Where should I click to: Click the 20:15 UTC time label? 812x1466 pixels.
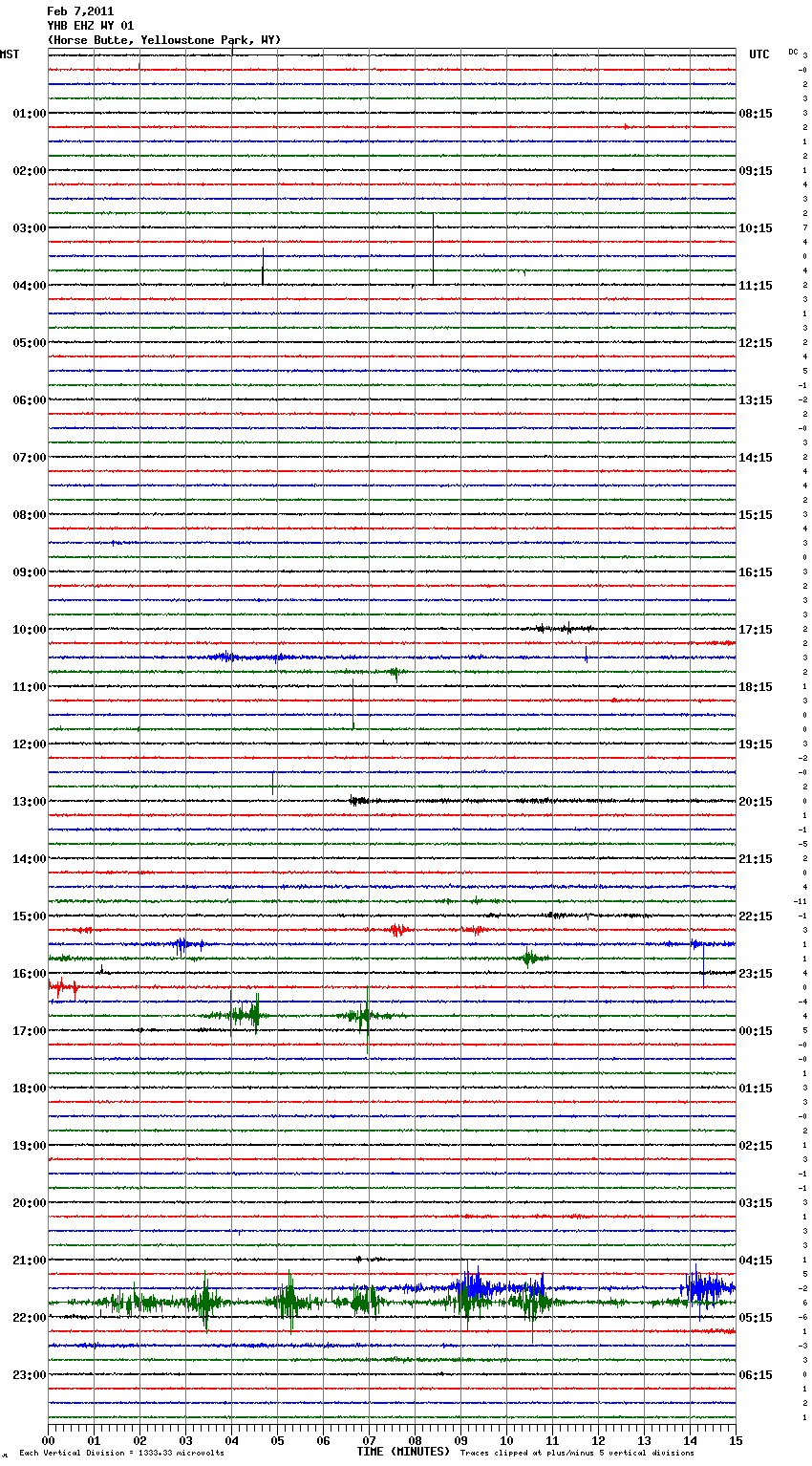click(x=756, y=802)
